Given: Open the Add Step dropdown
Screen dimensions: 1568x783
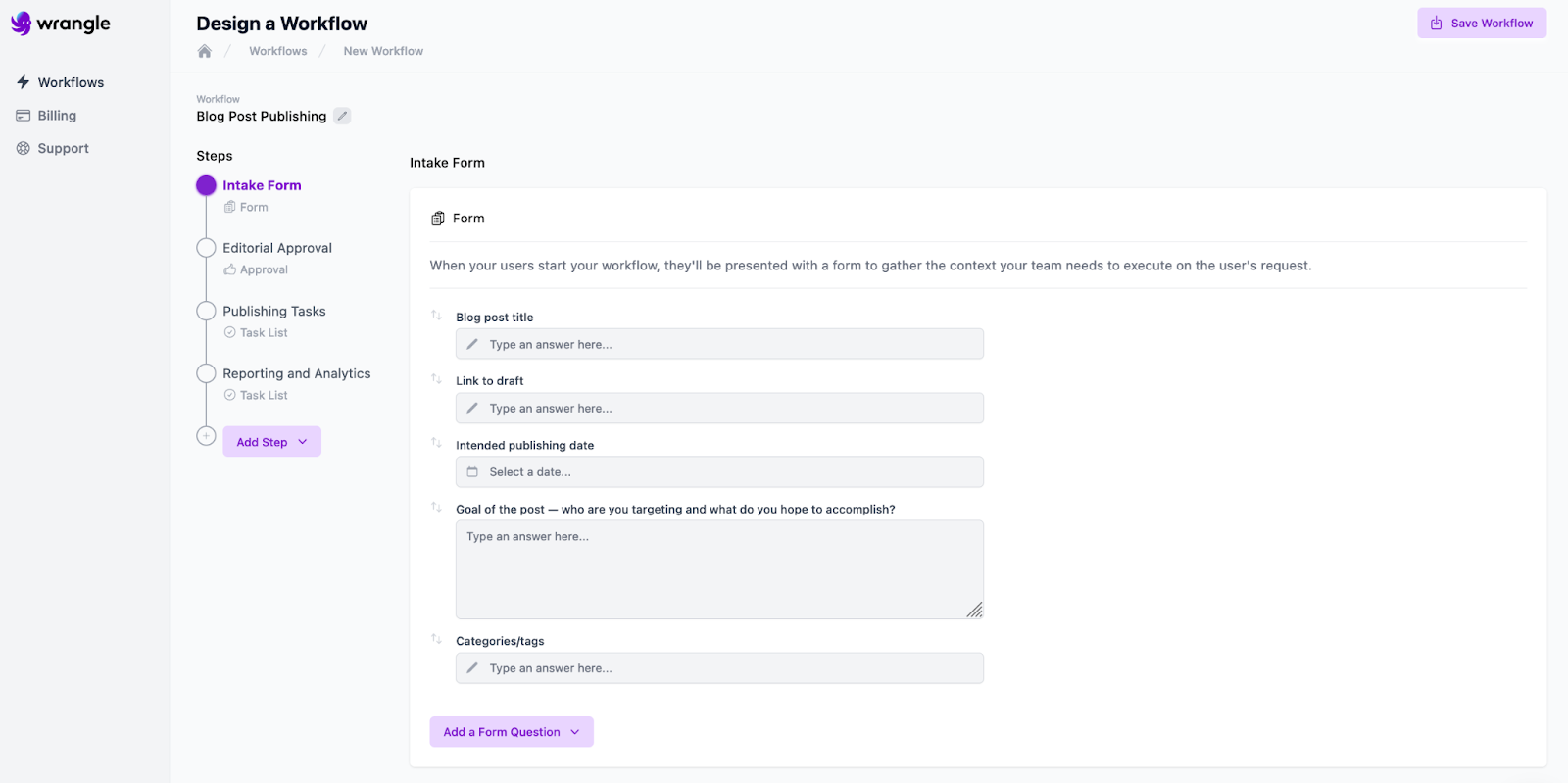Looking at the screenshot, I should [x=271, y=442].
